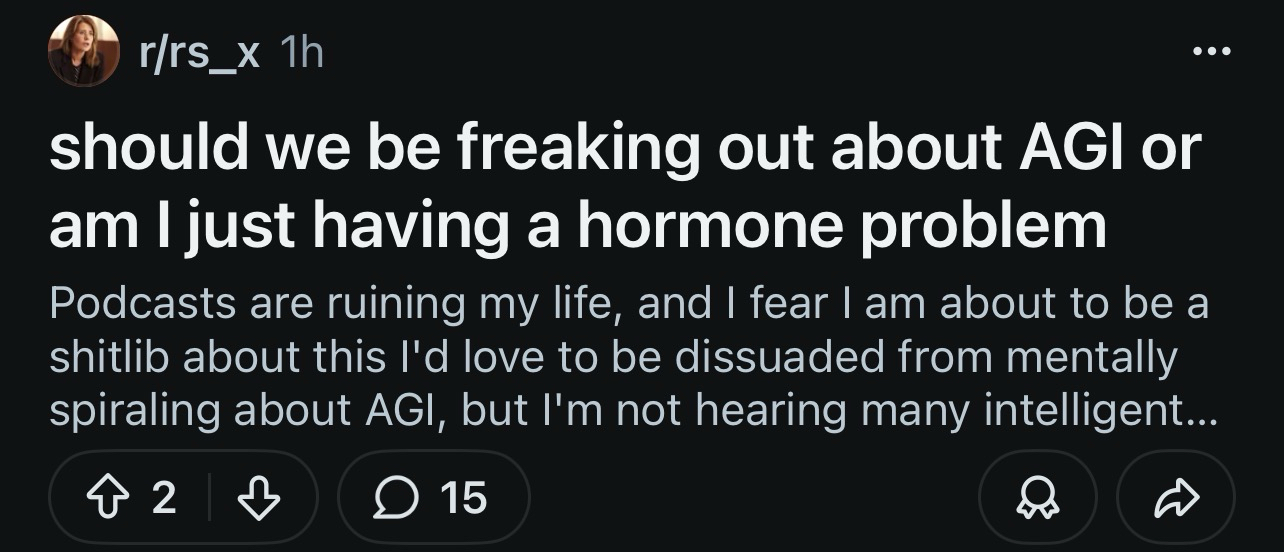Give an award using the award icon
This screenshot has width=1284, height=552.
tap(1038, 497)
